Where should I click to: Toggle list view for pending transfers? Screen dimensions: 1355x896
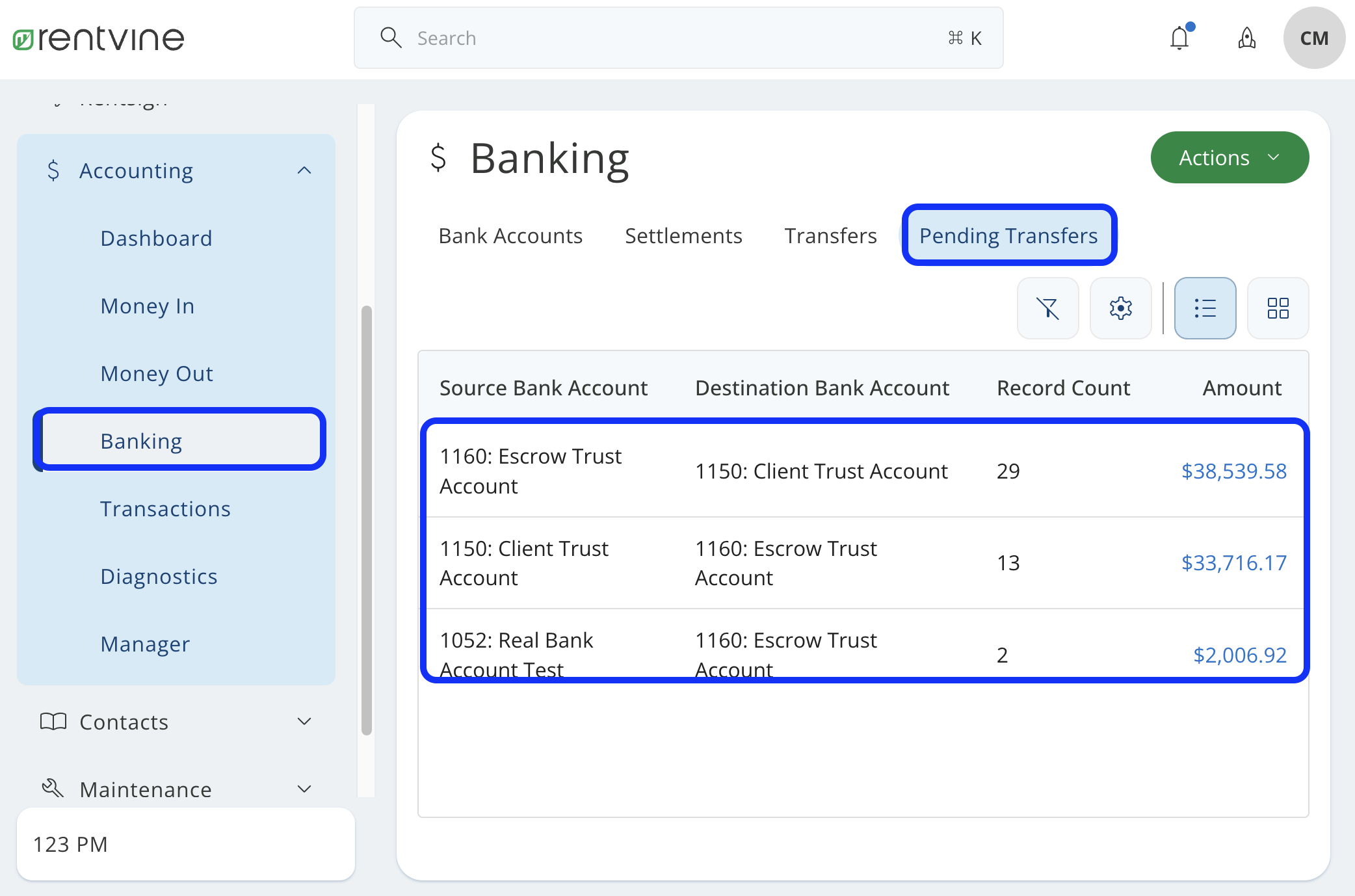click(1205, 308)
